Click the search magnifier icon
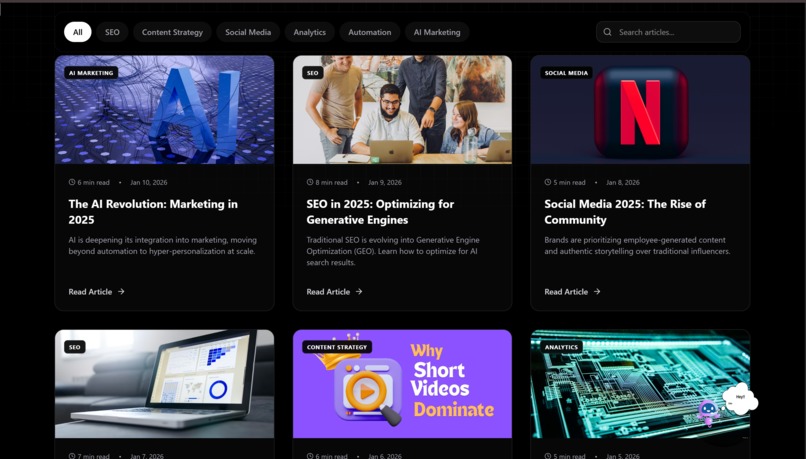This screenshot has width=806, height=459. point(607,32)
